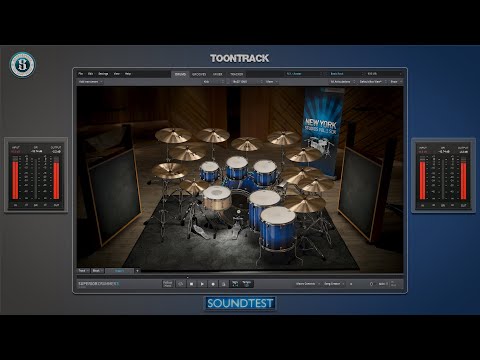Click the Record transport button
This screenshot has height=360, width=480.
point(213,284)
